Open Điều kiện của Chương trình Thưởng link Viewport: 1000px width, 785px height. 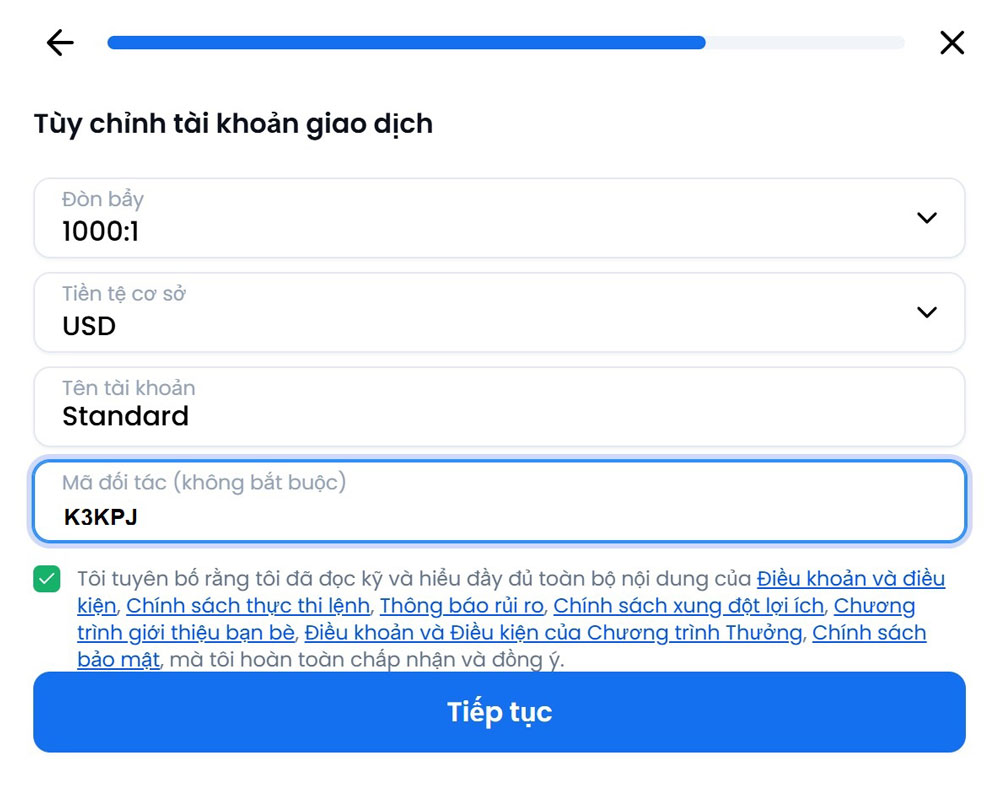coord(553,633)
